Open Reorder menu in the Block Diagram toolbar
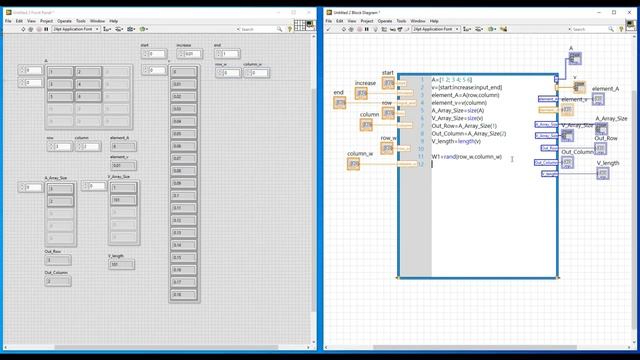Viewport: 640px width, 360px height. [x=492, y=29]
